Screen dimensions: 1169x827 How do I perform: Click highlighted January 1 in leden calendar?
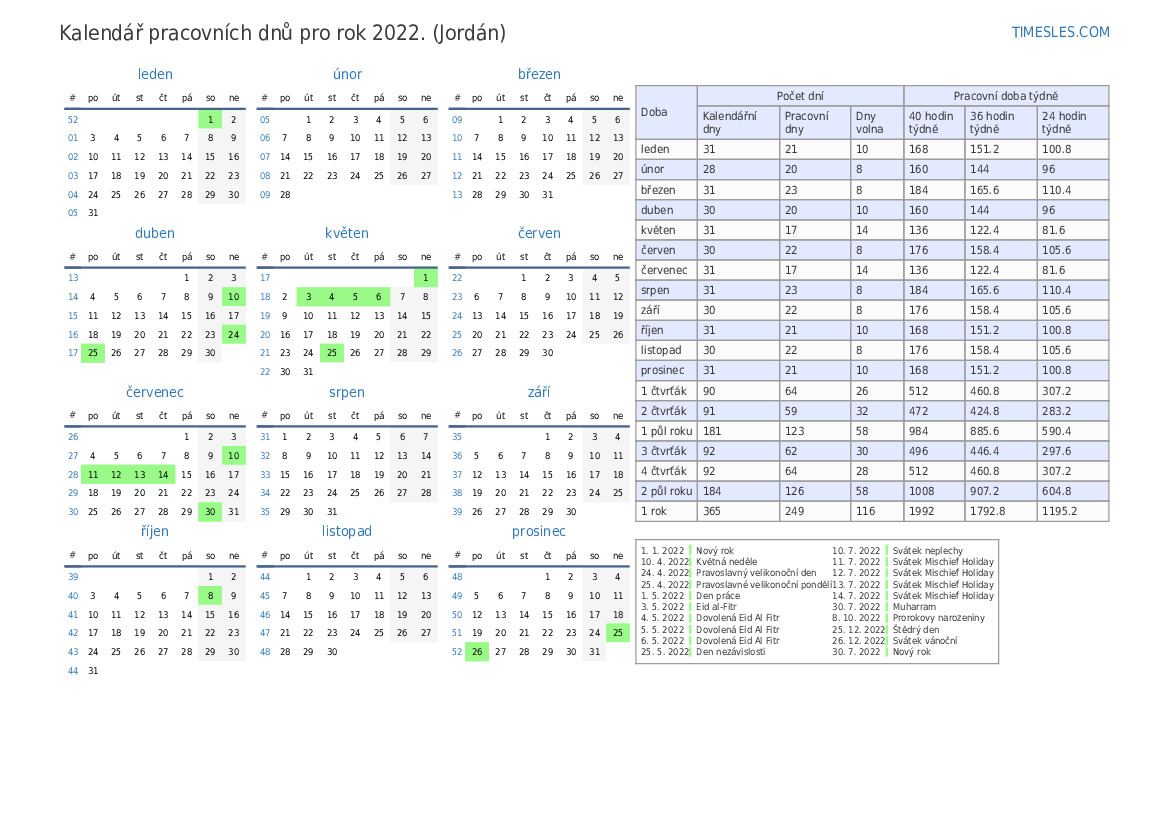210,119
